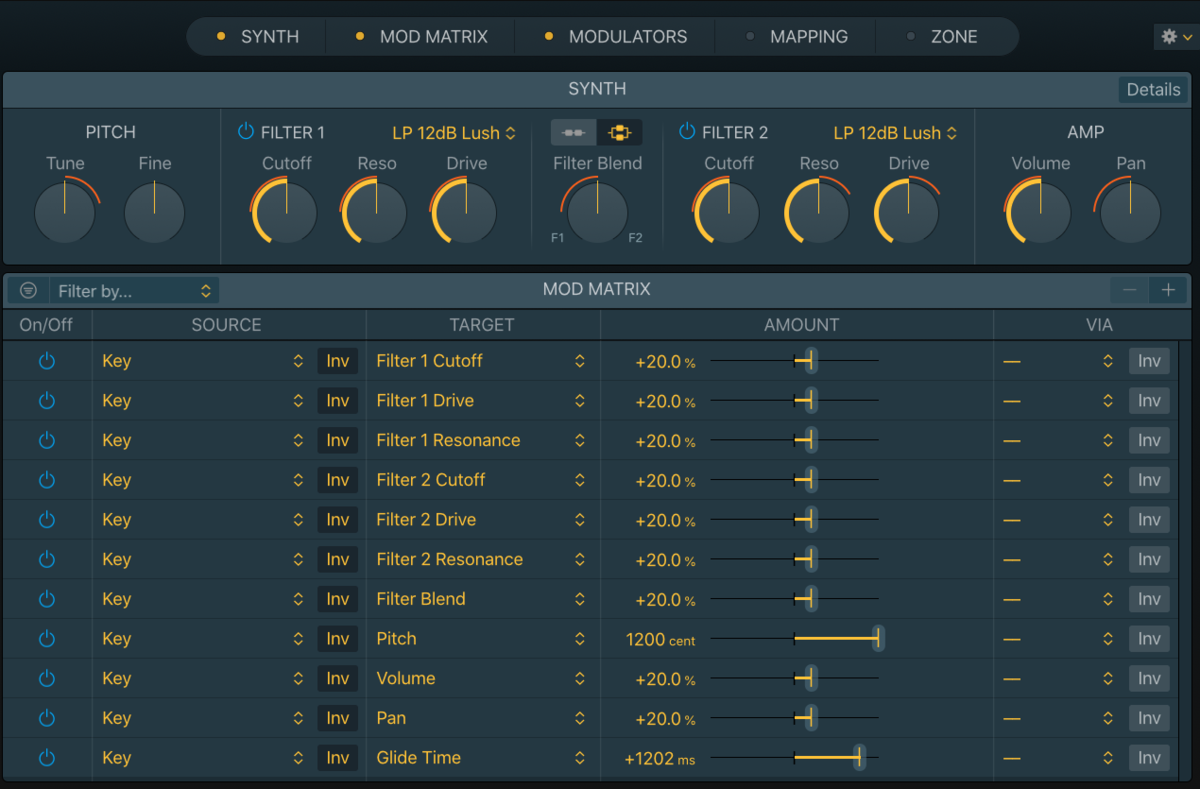This screenshot has height=789, width=1200.
Task: Click the Filter Blend knob
Action: (x=597, y=212)
